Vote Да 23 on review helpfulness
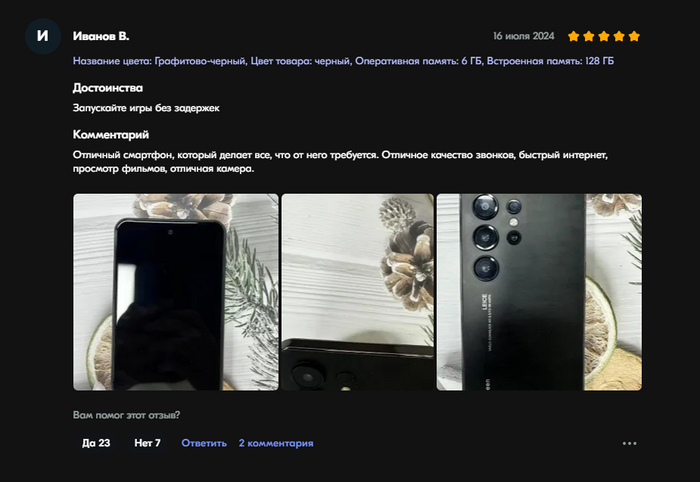 [x=96, y=443]
